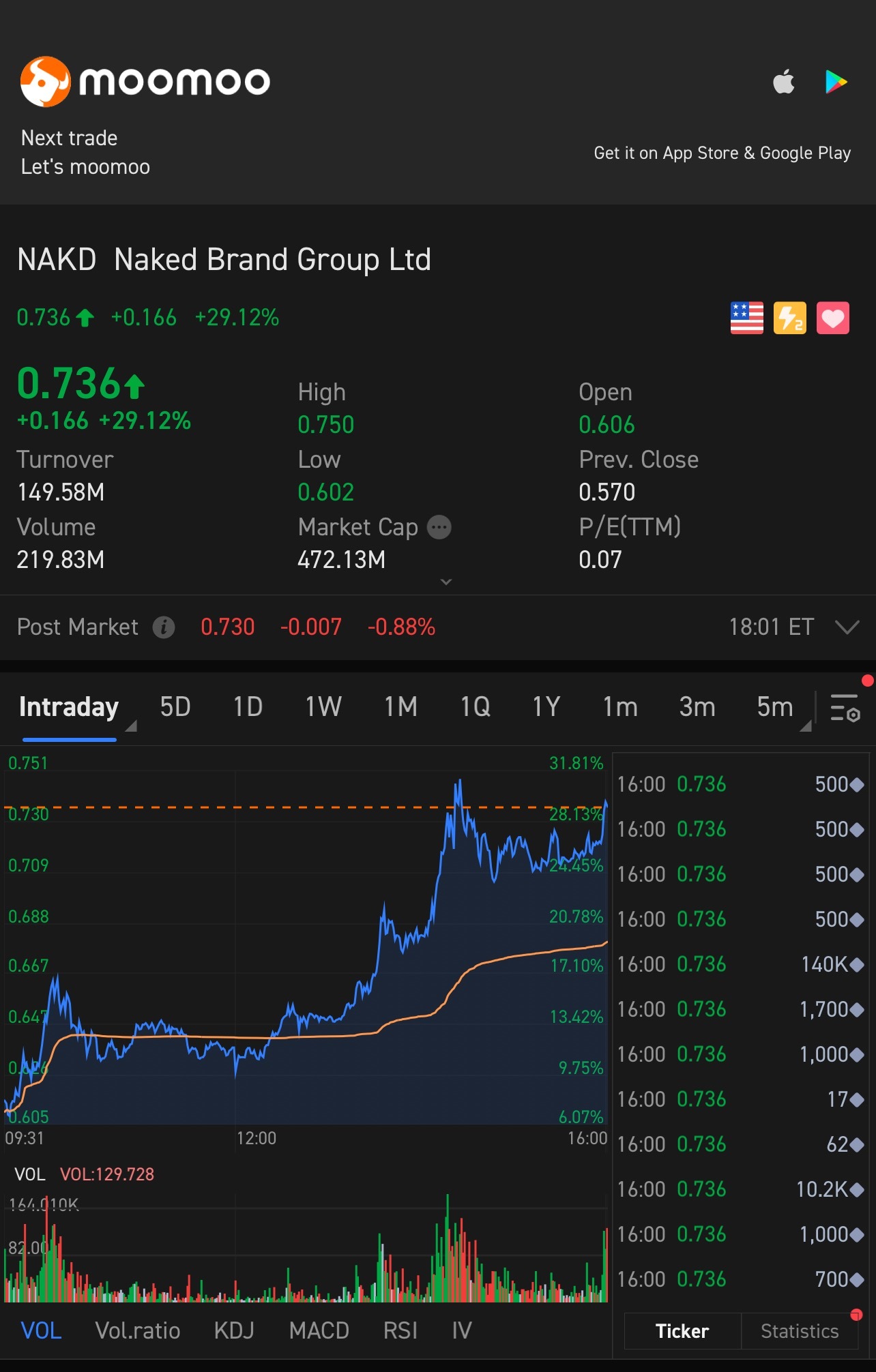Click the ticker row with 1,700 volume
This screenshot has width=876, height=1372.
click(x=741, y=1009)
